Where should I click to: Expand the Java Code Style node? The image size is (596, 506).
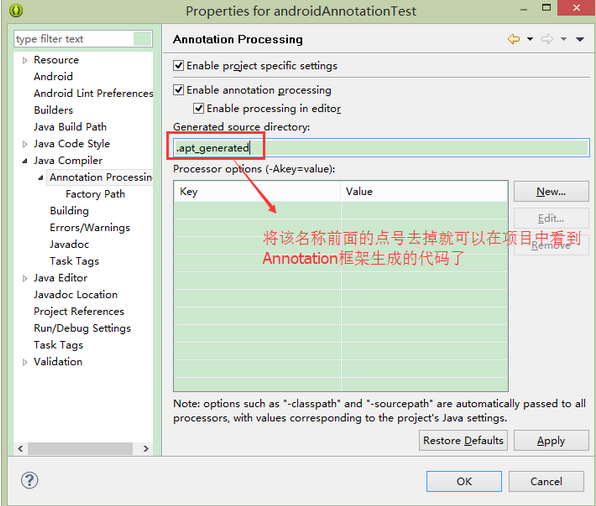25,144
